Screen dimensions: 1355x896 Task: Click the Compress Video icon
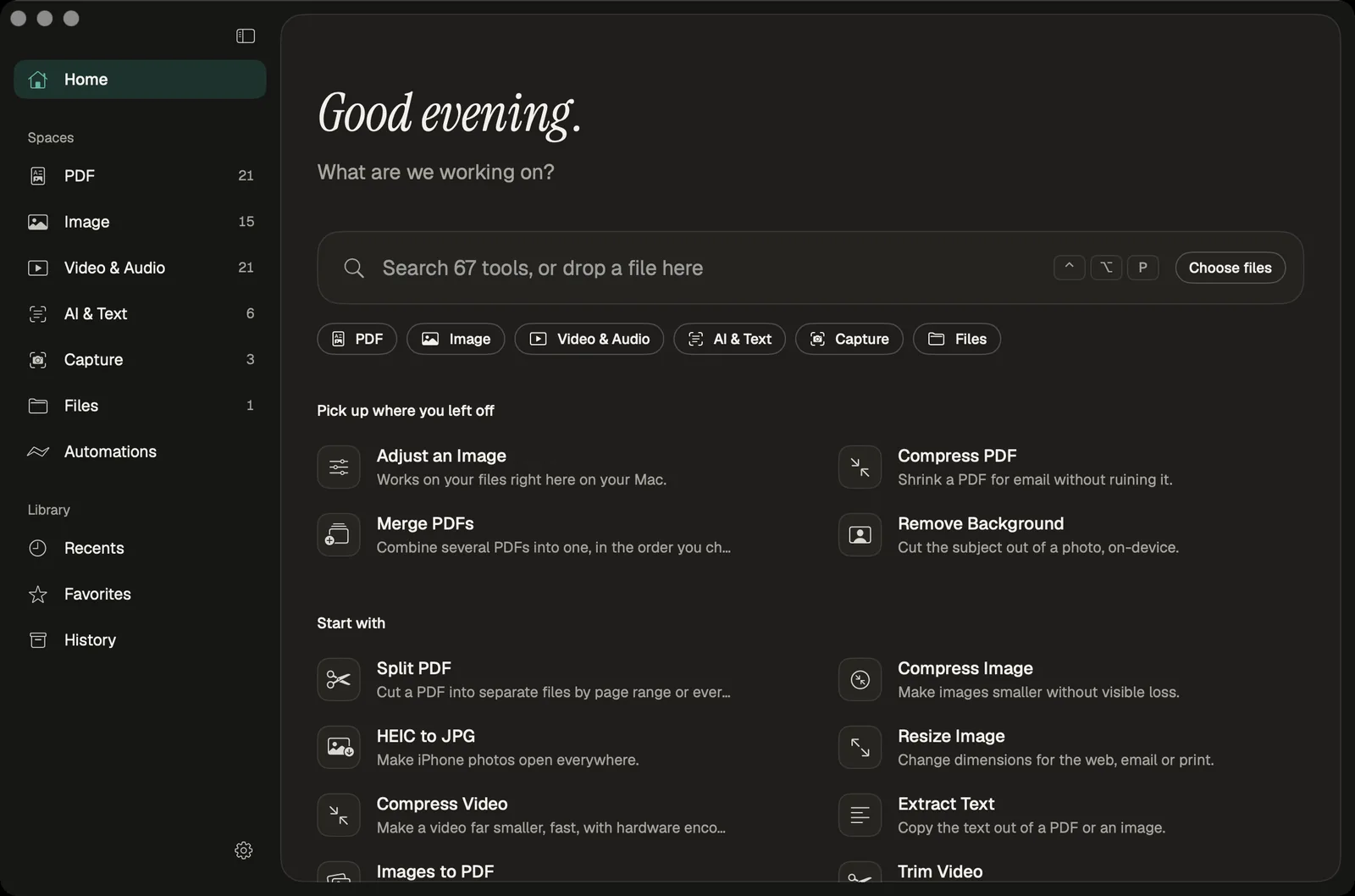pos(339,815)
